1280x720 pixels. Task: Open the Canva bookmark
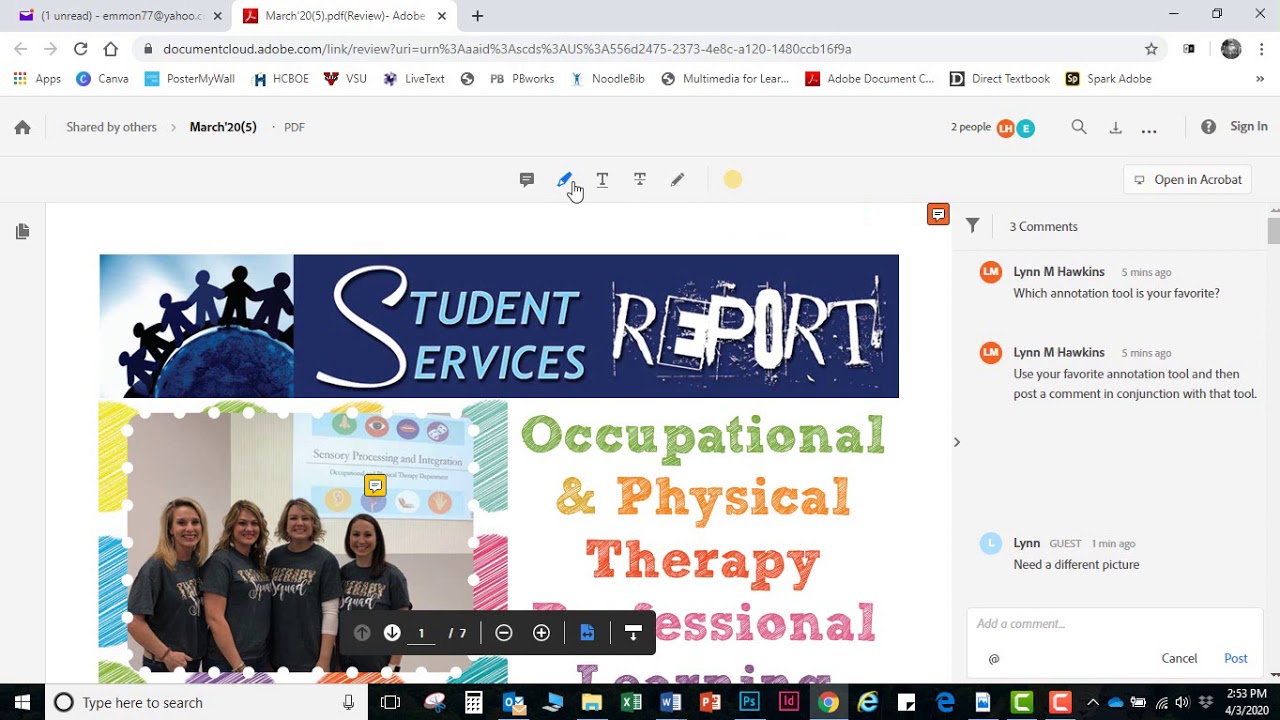pos(103,79)
